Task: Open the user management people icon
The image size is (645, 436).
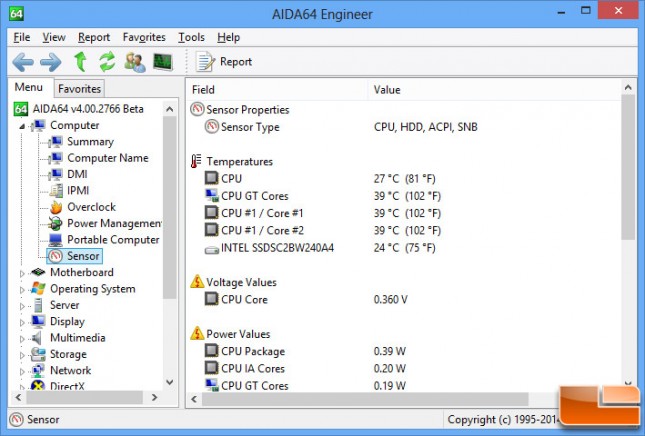Action: (135, 62)
